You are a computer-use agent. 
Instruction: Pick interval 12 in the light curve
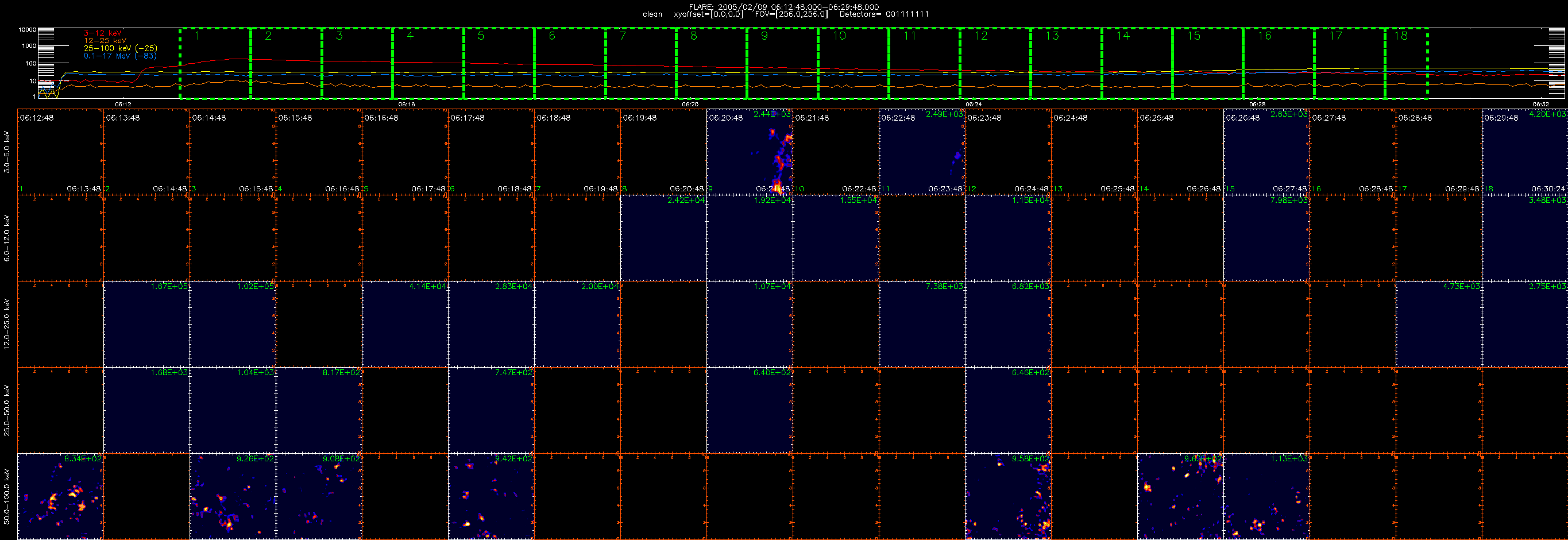coord(995,63)
